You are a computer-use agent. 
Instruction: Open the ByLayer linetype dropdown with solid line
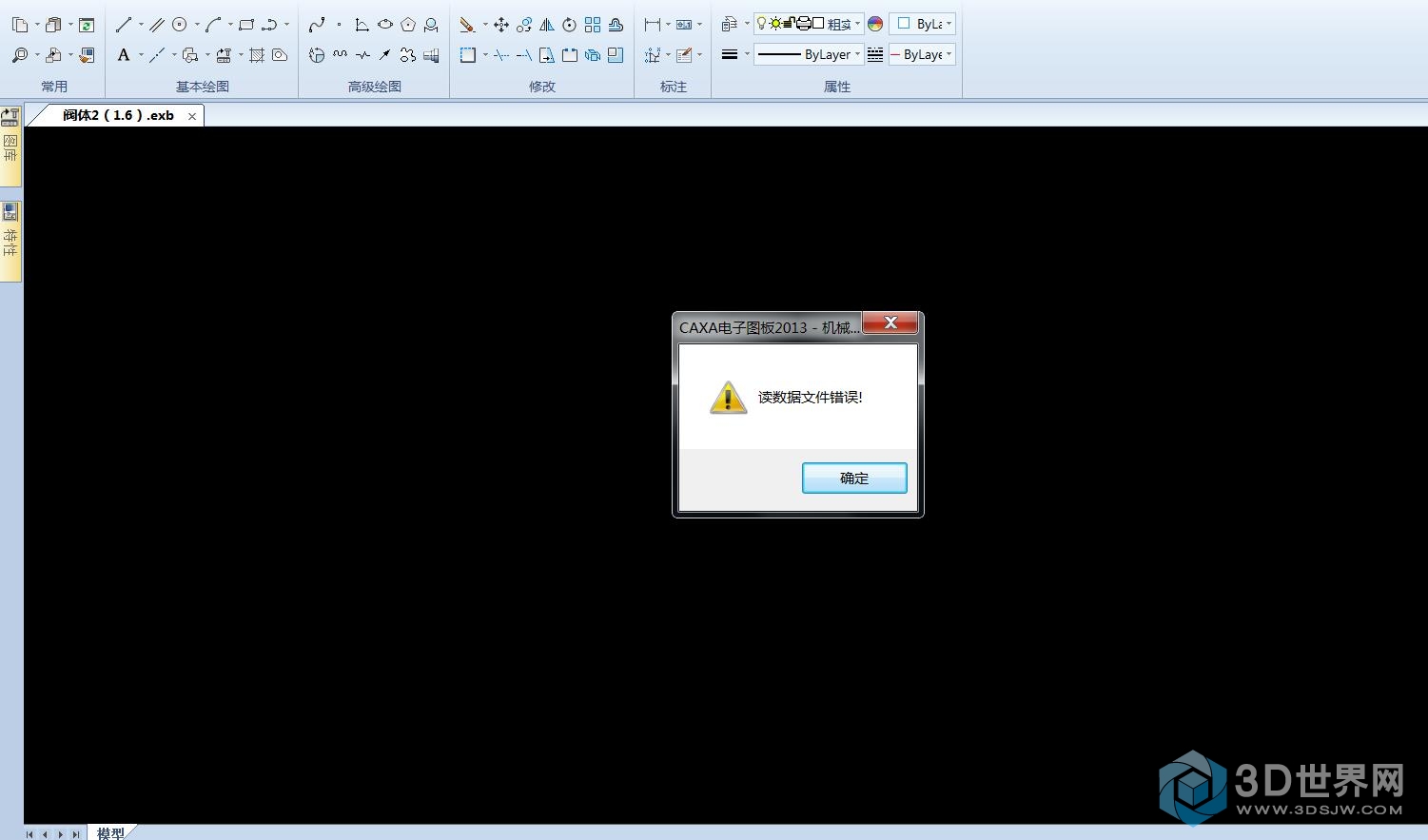coord(809,54)
